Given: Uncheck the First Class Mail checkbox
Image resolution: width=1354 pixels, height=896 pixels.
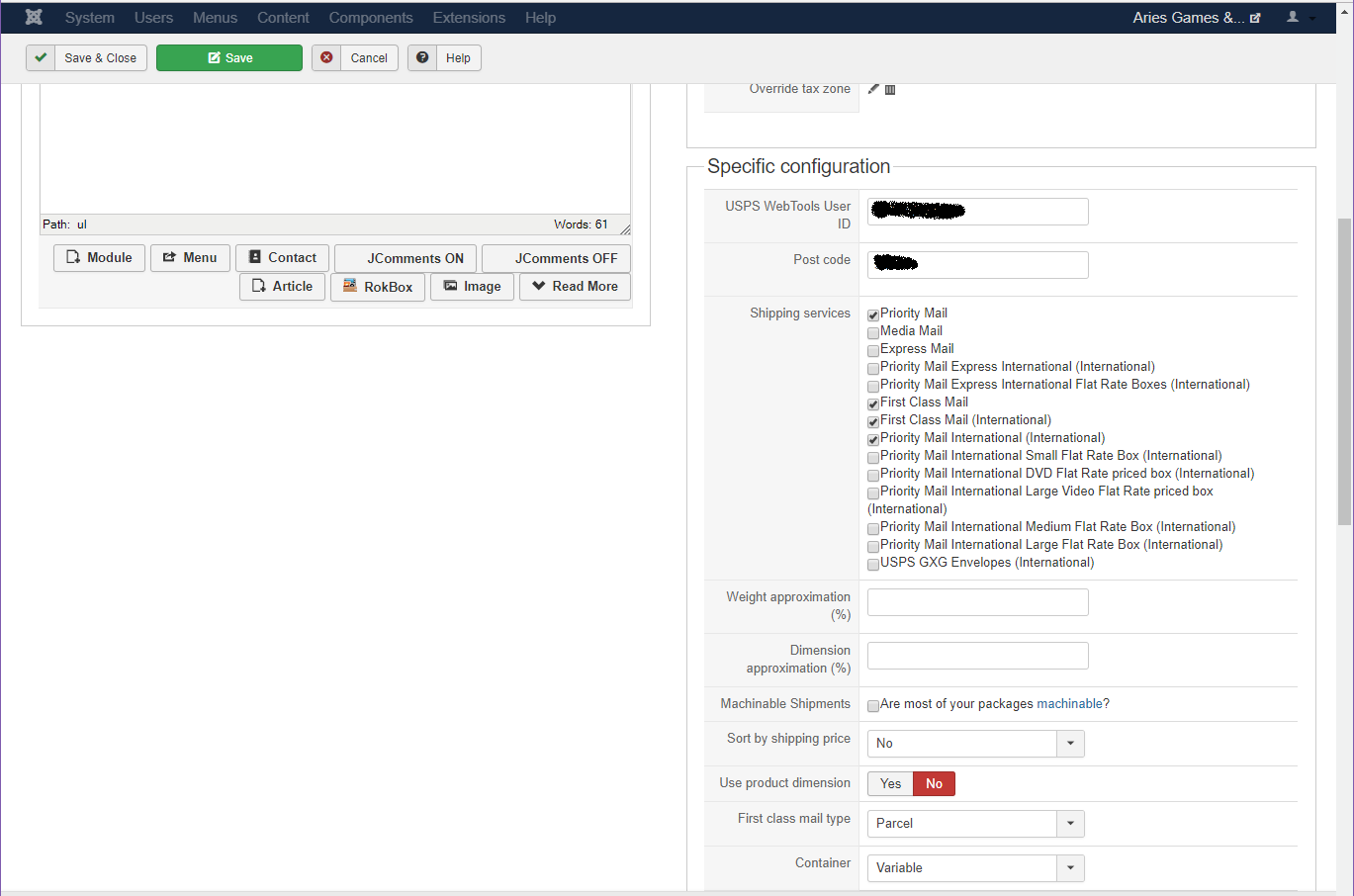Looking at the screenshot, I should click(x=873, y=404).
